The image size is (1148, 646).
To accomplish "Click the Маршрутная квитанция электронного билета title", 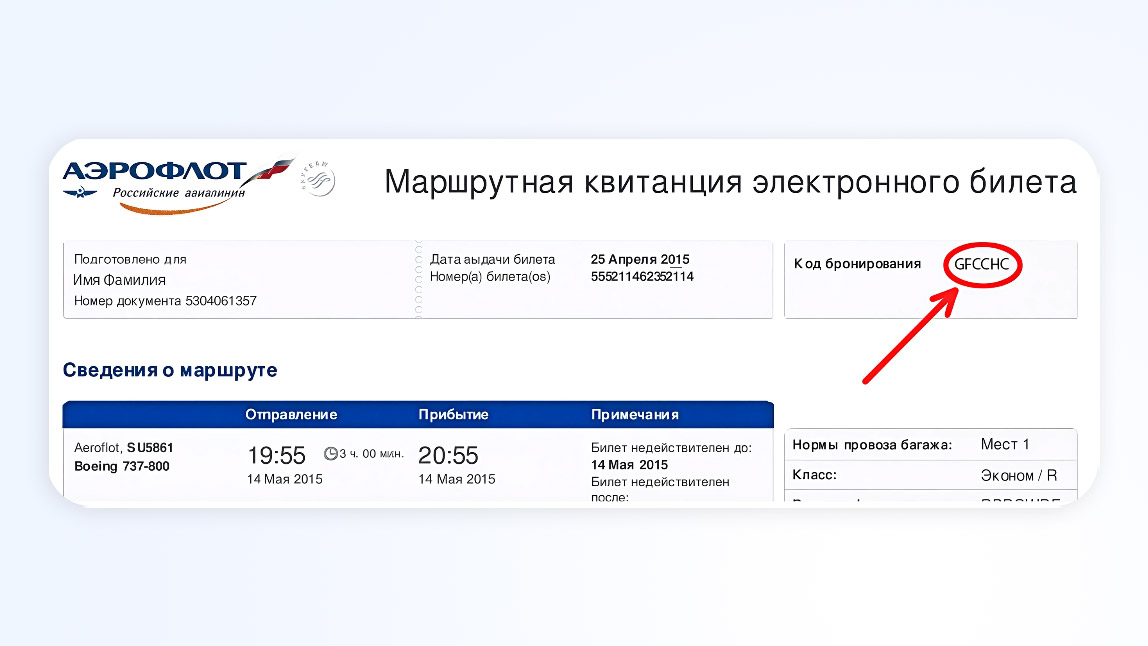I will click(x=730, y=182).
